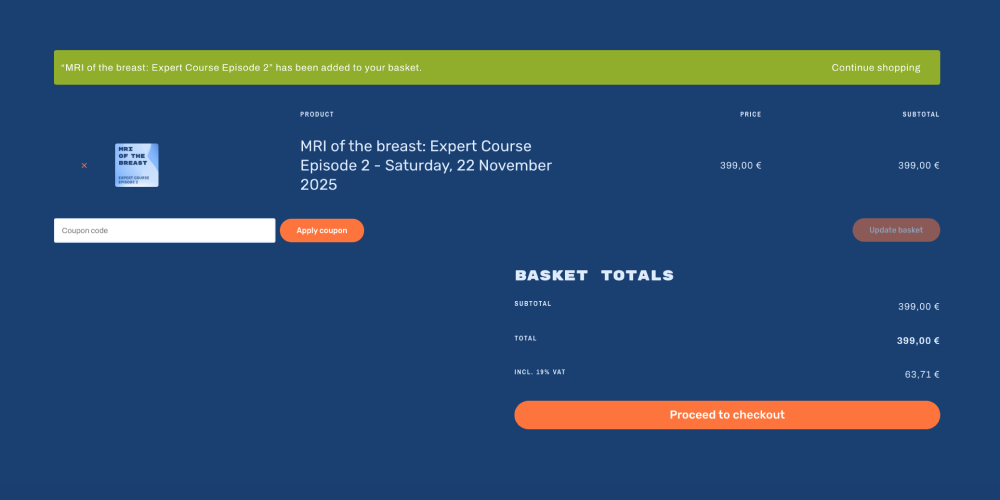Click the Update basket button
This screenshot has width=1000, height=500.
tap(896, 230)
